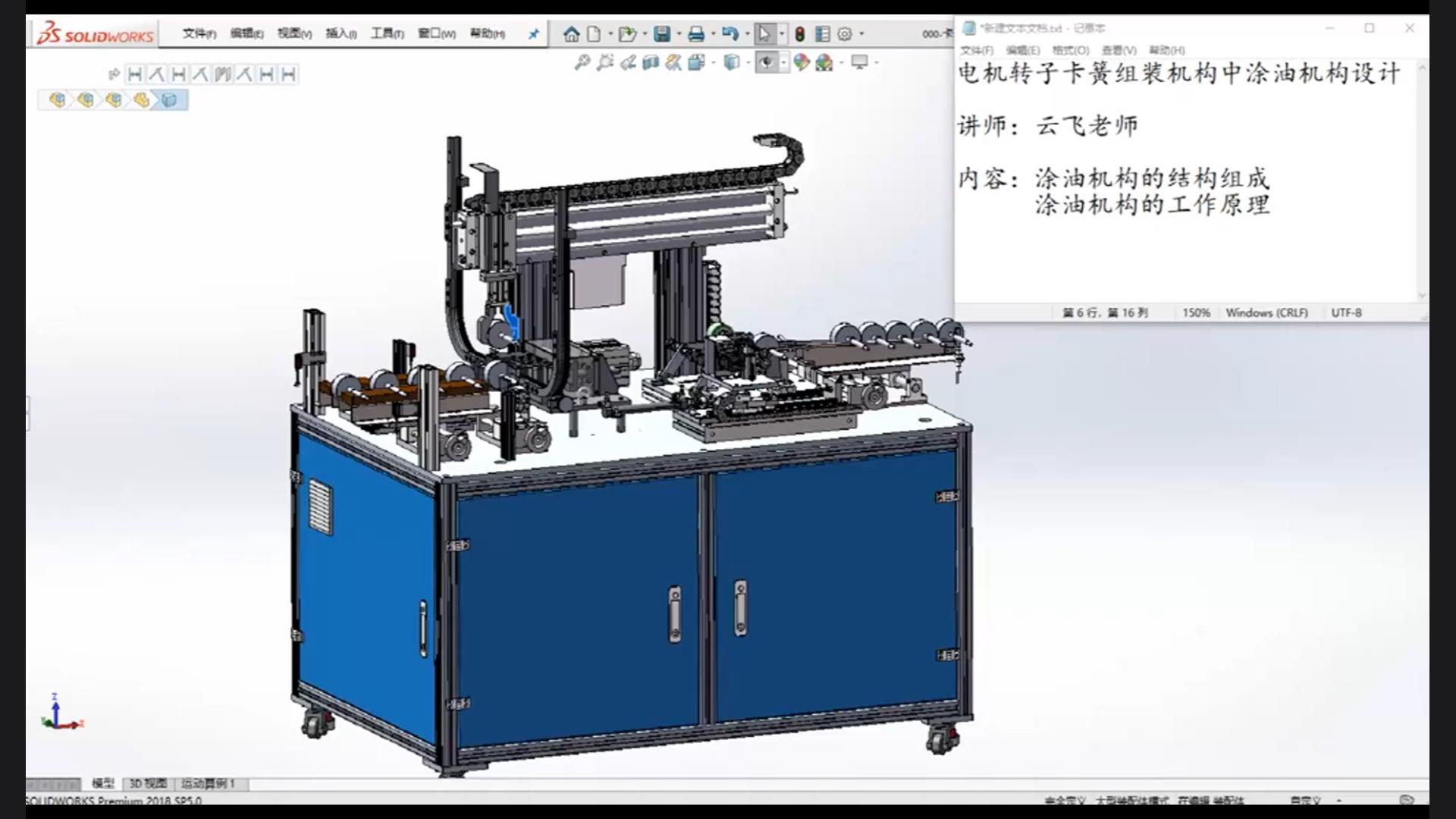Click the Section View icon
This screenshot has height=819, width=1456.
pos(651,63)
